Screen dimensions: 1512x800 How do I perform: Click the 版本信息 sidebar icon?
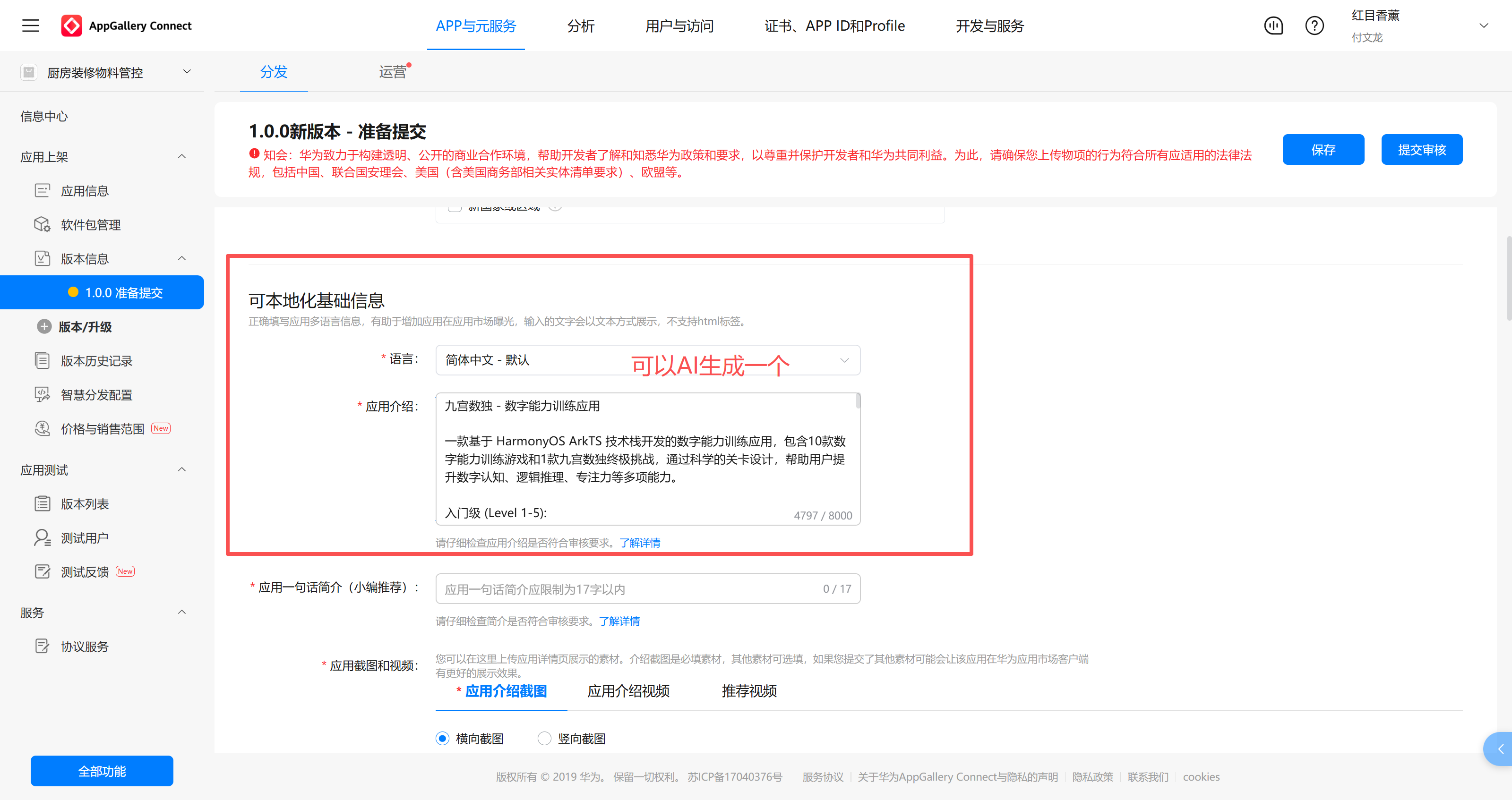[x=42, y=259]
